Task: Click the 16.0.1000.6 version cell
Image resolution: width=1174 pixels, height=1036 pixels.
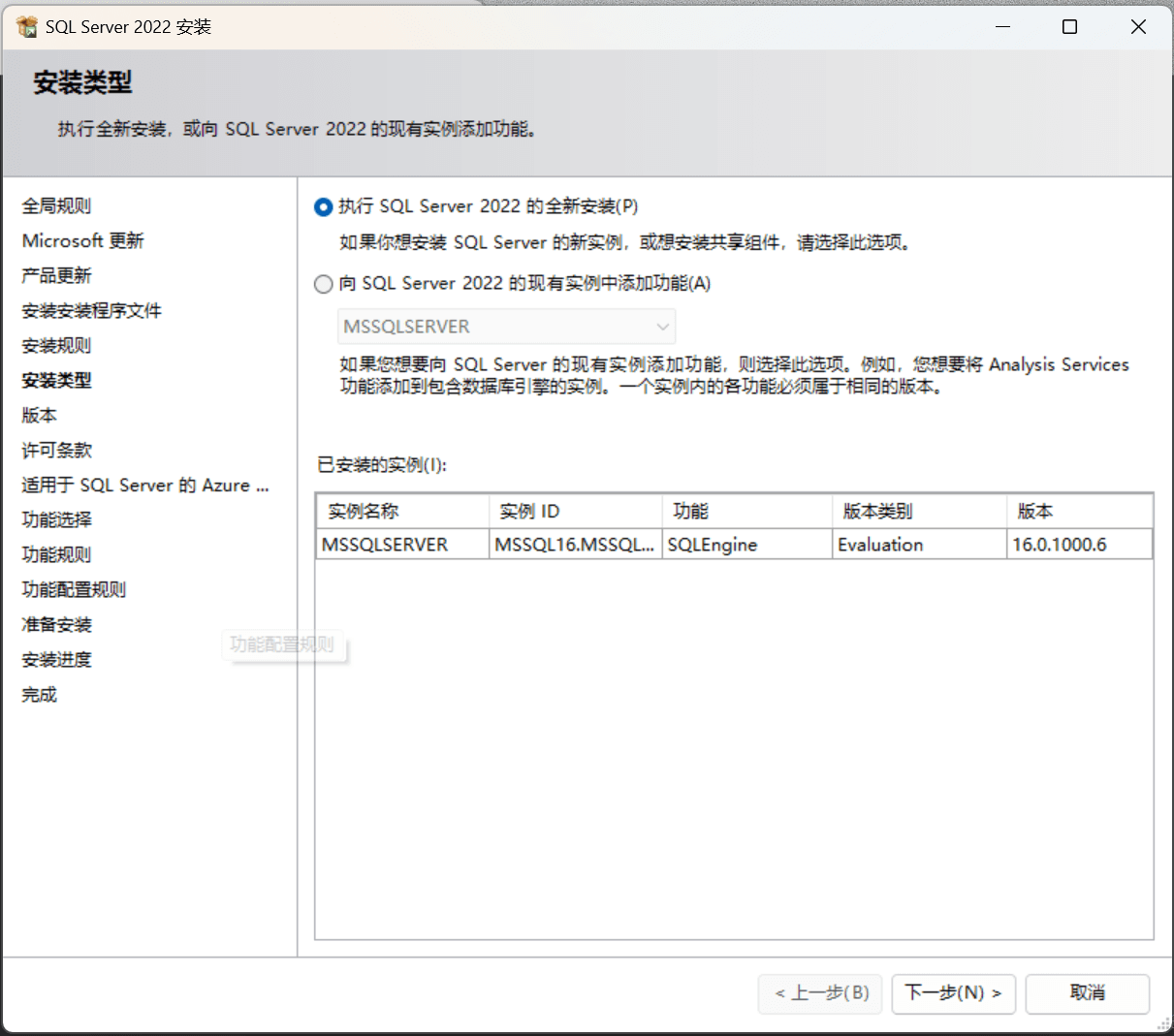Action: (1080, 545)
